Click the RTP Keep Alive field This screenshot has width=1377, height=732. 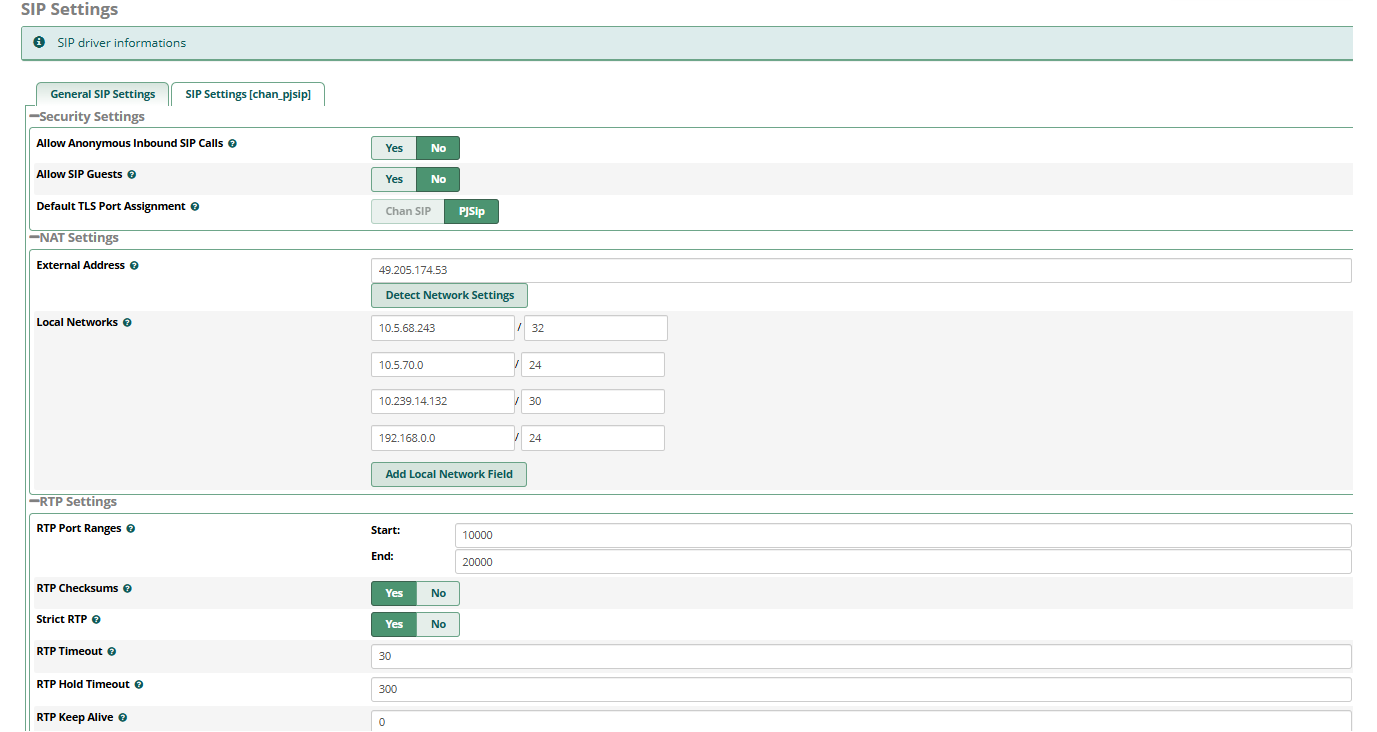861,721
